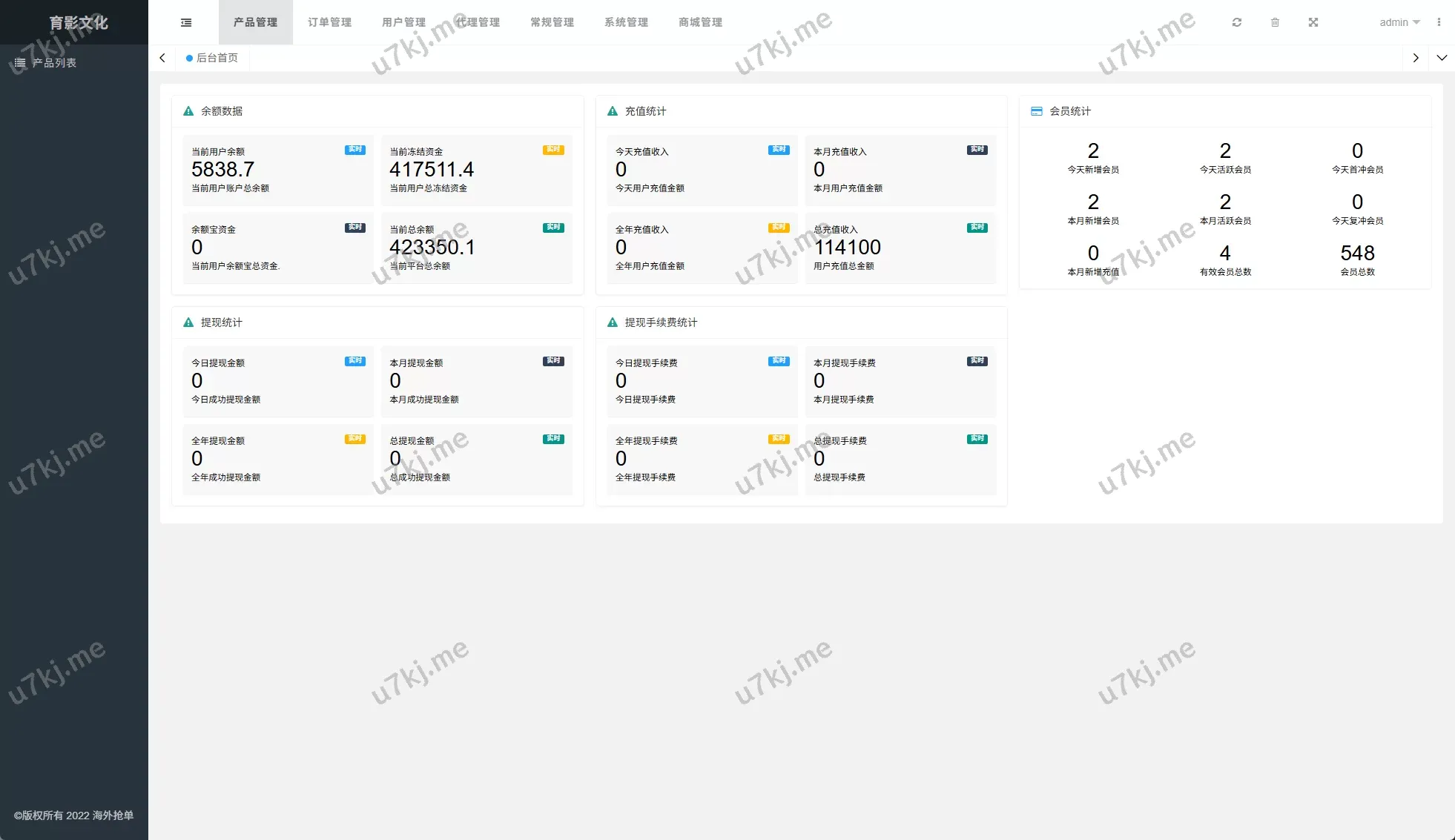Open the vertical three-dot more menu
The image size is (1455, 840).
1439,22
